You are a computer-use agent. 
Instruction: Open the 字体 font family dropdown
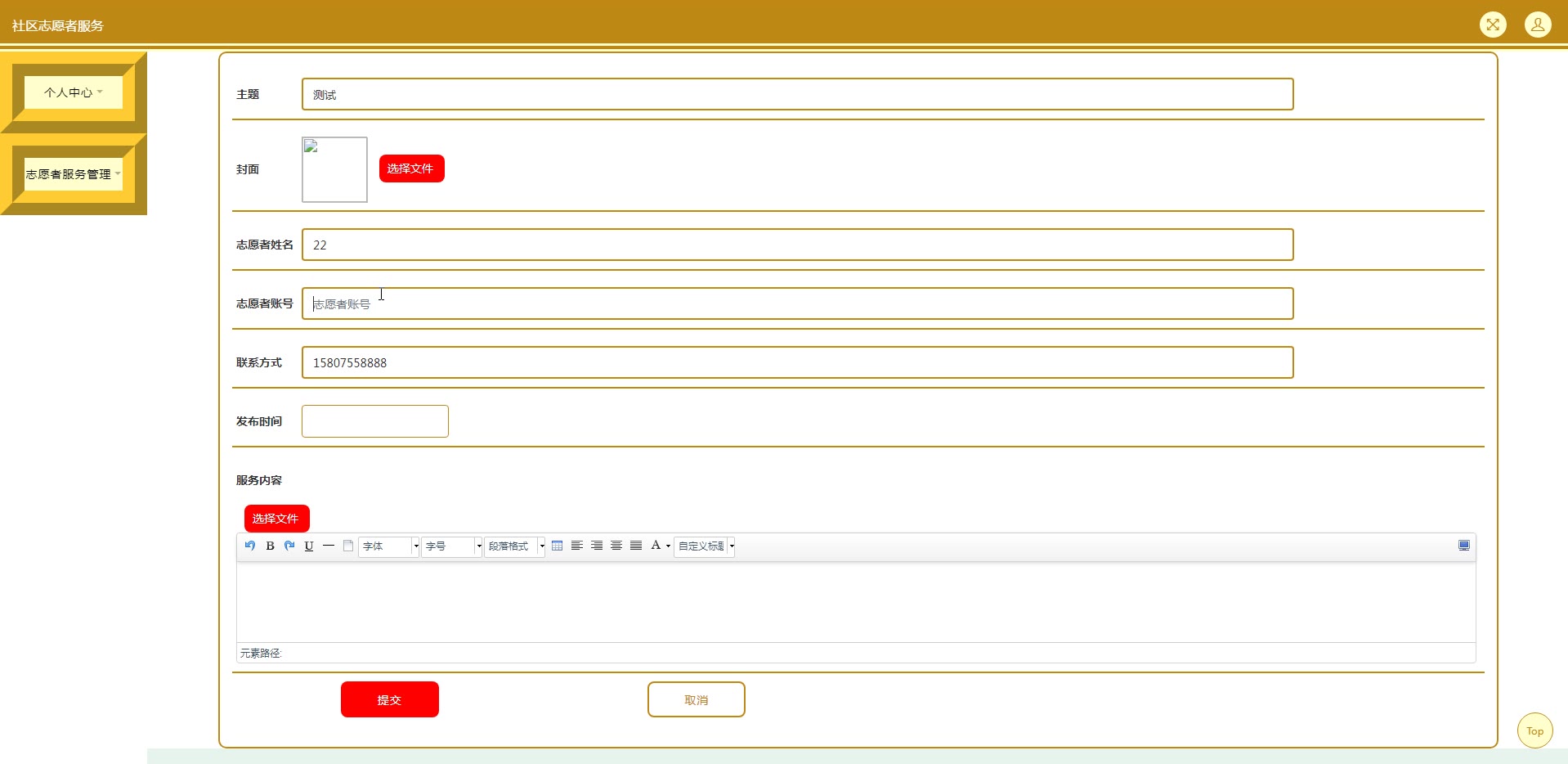point(389,546)
